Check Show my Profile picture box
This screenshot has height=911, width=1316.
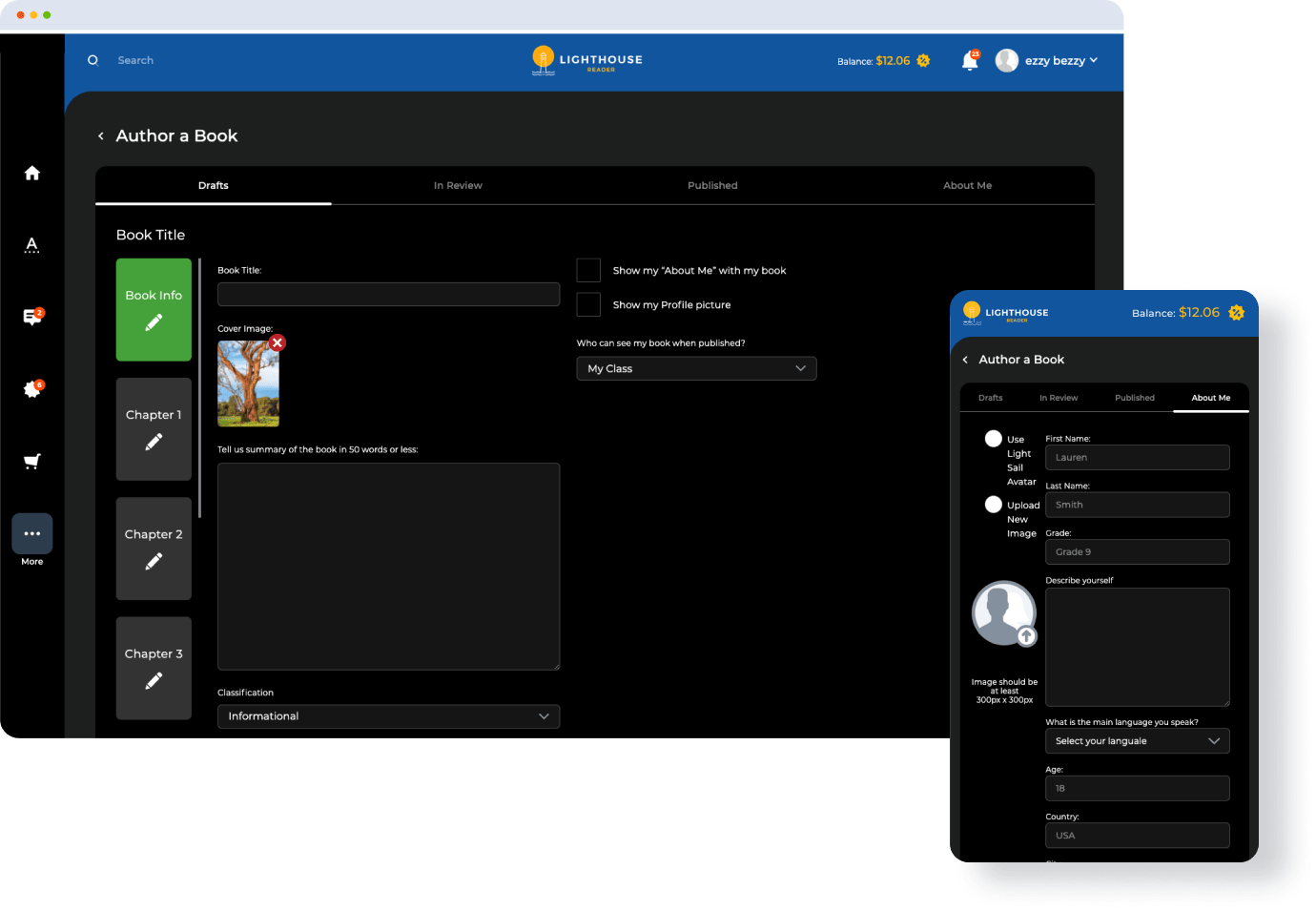point(588,304)
